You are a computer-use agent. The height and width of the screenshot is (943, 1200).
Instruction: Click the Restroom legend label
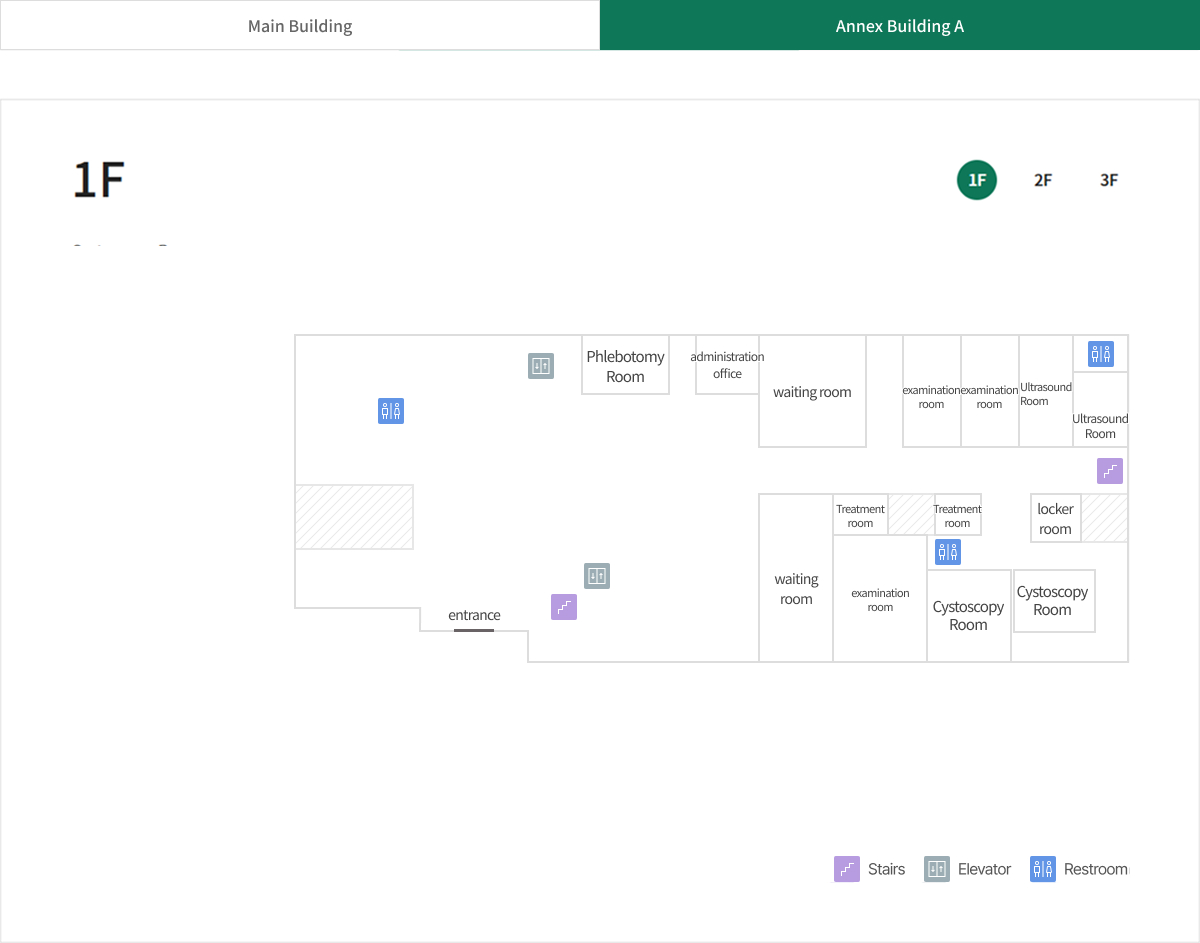(1096, 869)
